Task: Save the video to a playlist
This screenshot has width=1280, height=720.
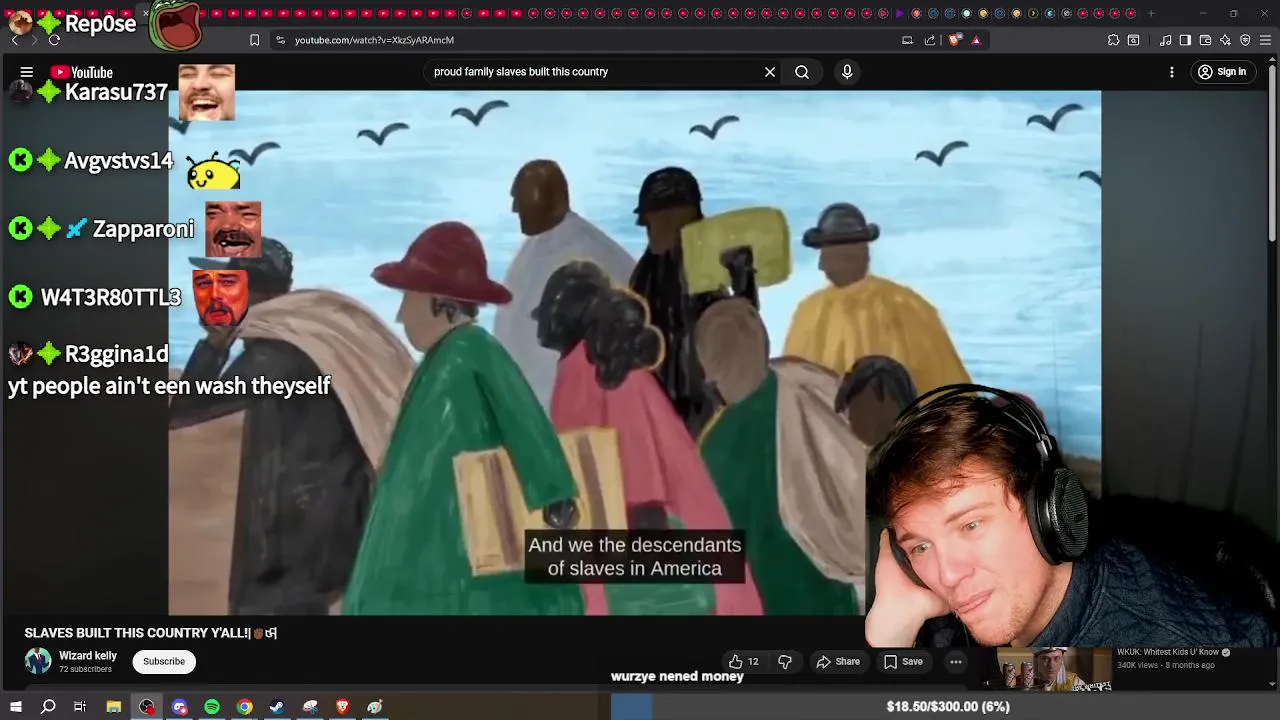Action: [903, 661]
